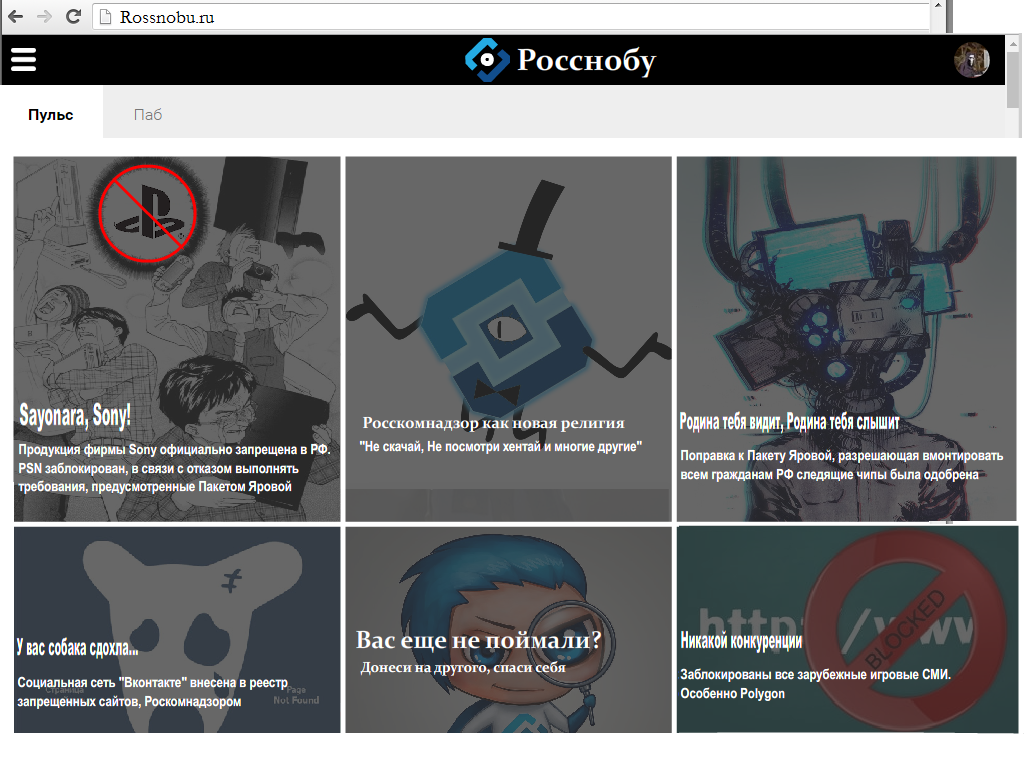
Task: Open Никакой конкуренции headline
Action: [741, 640]
